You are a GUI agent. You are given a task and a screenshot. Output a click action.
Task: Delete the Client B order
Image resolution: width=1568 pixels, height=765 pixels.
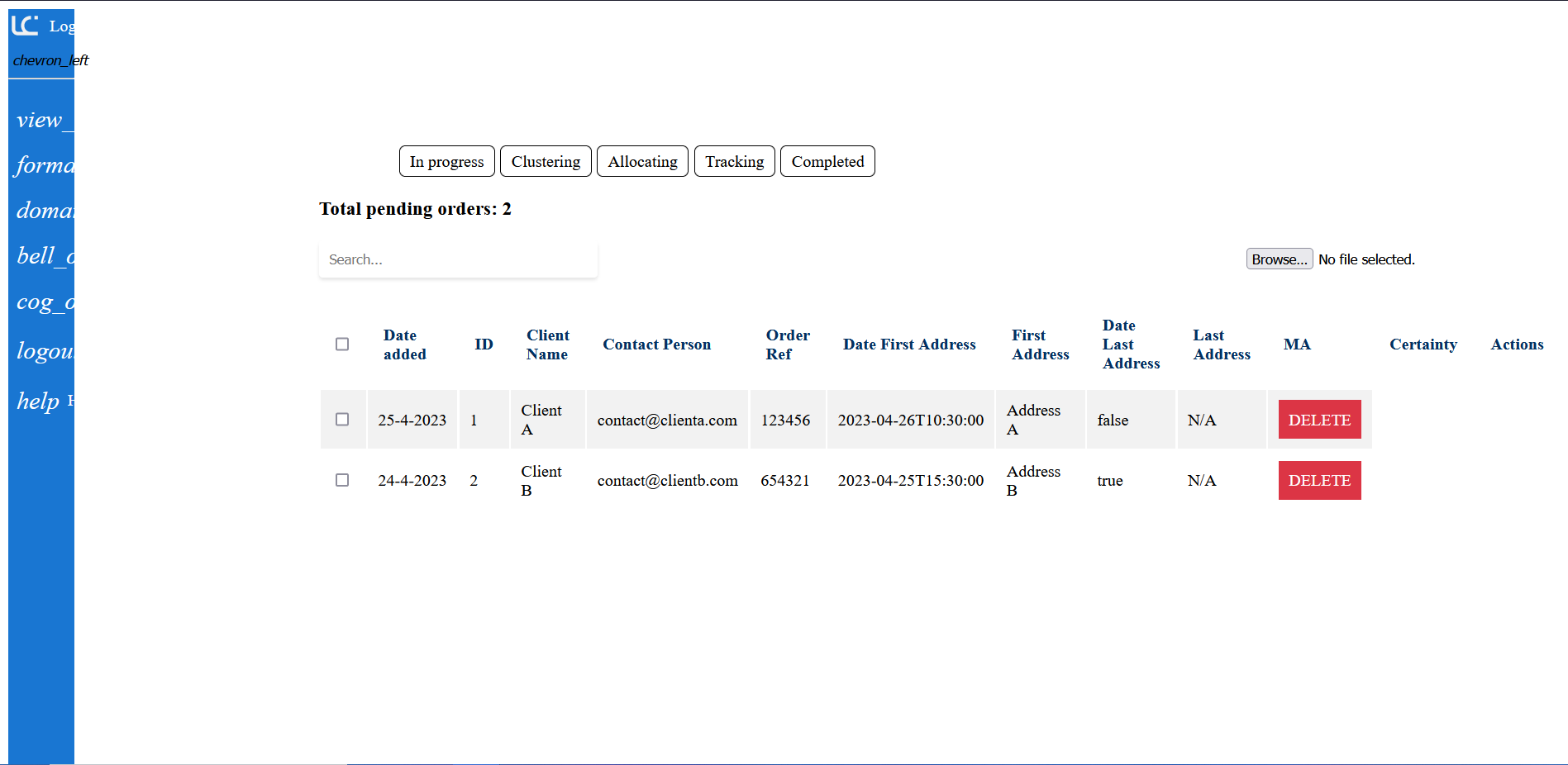(1319, 480)
